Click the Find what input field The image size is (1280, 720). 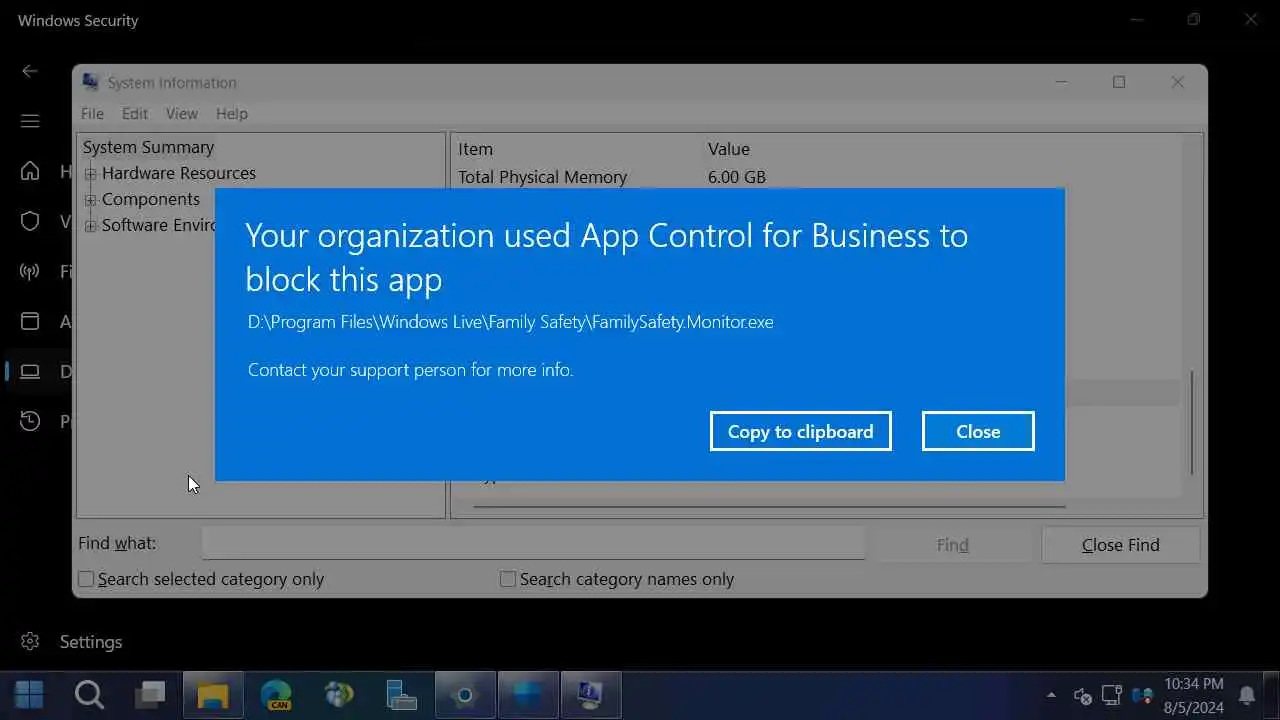click(x=533, y=544)
